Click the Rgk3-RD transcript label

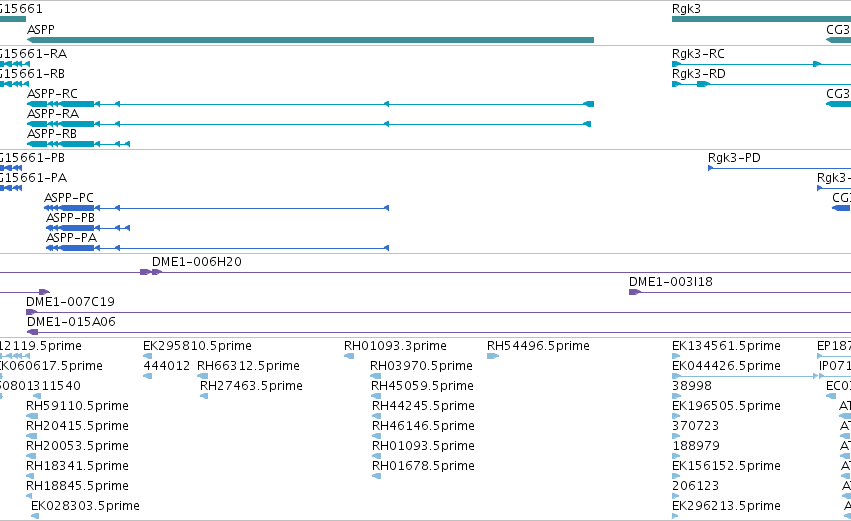698,74
